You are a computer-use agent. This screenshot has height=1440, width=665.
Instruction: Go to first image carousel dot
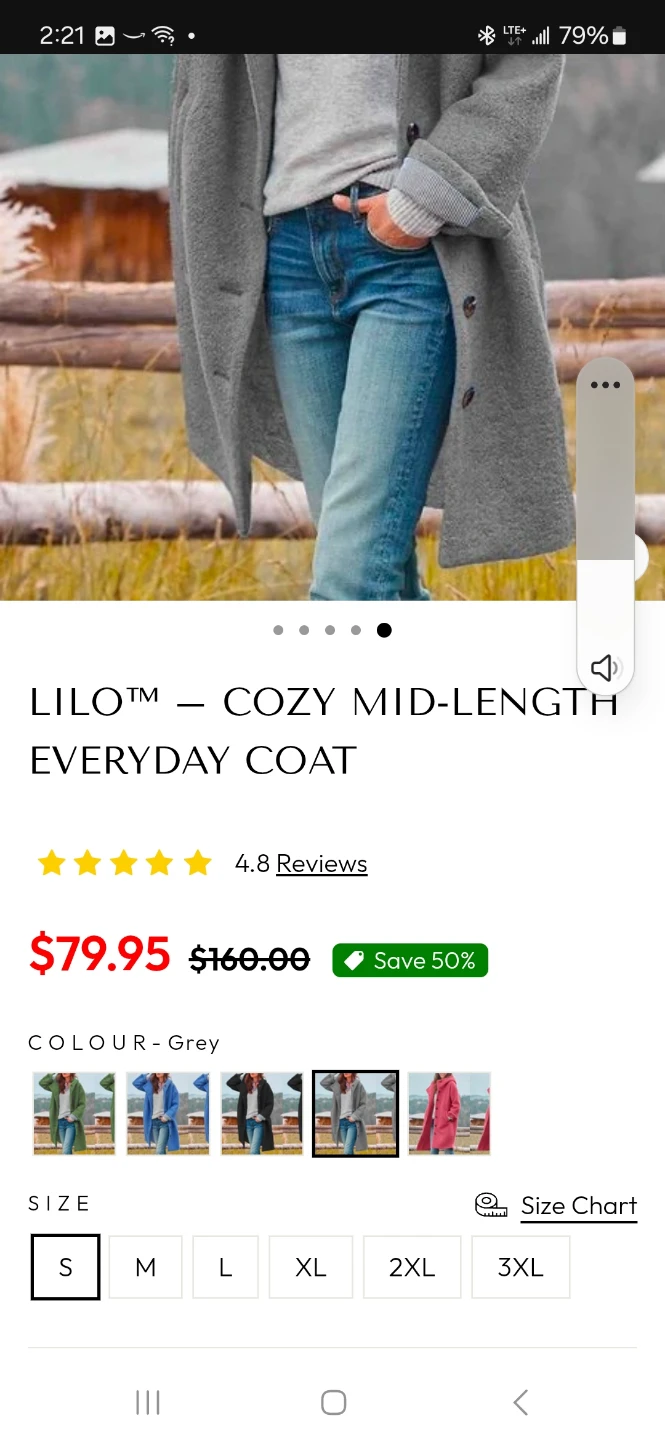click(278, 630)
